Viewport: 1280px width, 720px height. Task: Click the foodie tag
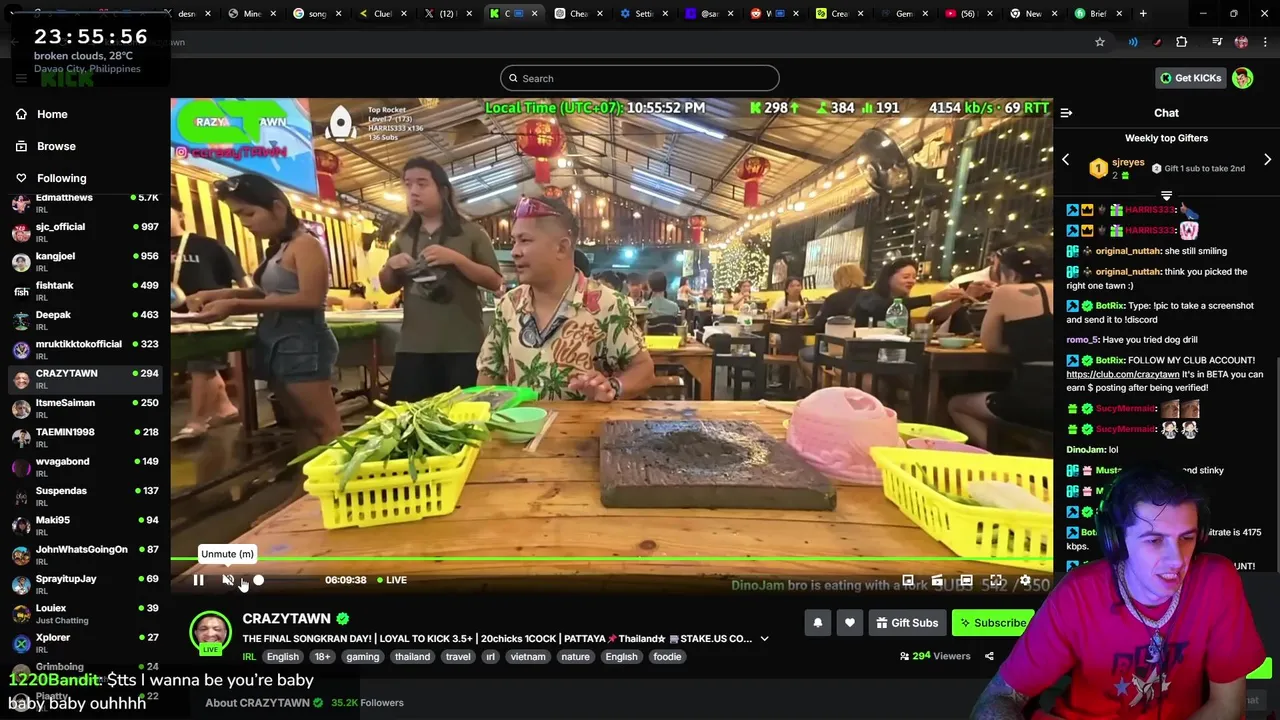667,657
